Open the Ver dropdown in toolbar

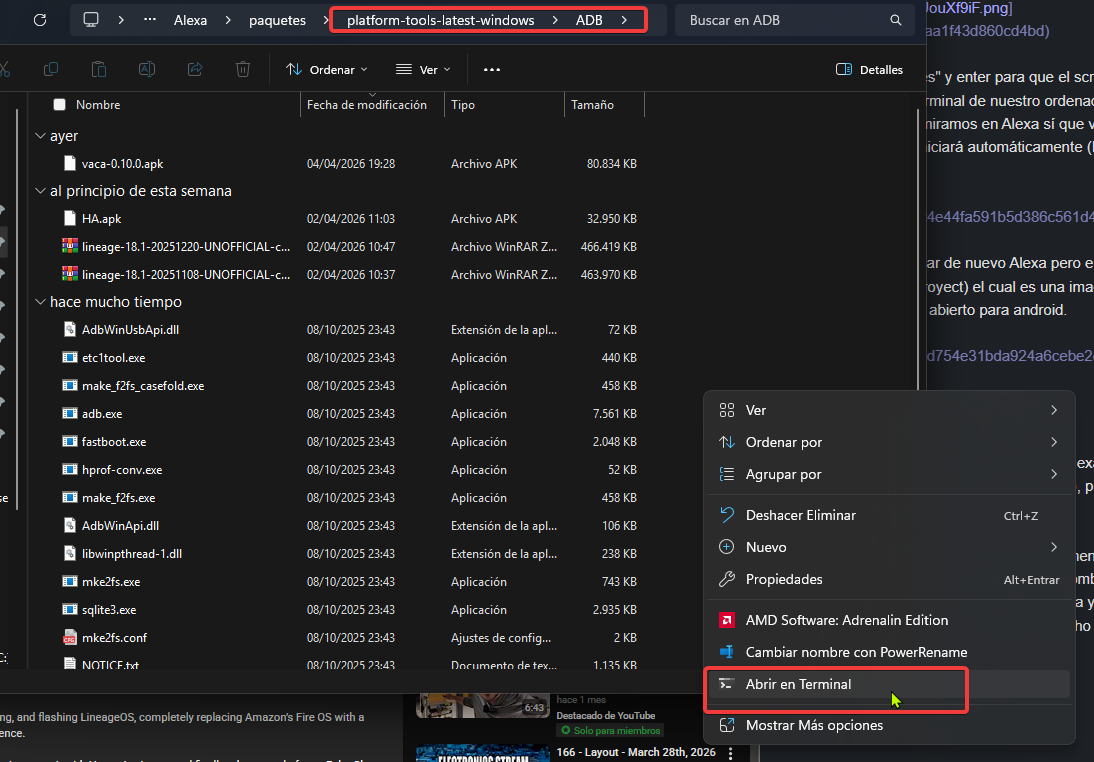[x=423, y=70]
